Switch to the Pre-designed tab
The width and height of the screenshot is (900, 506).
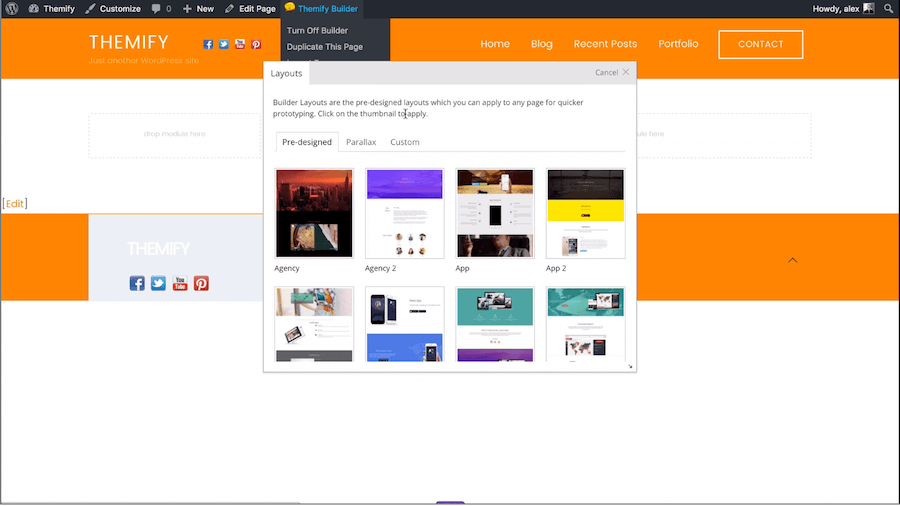coord(307,142)
